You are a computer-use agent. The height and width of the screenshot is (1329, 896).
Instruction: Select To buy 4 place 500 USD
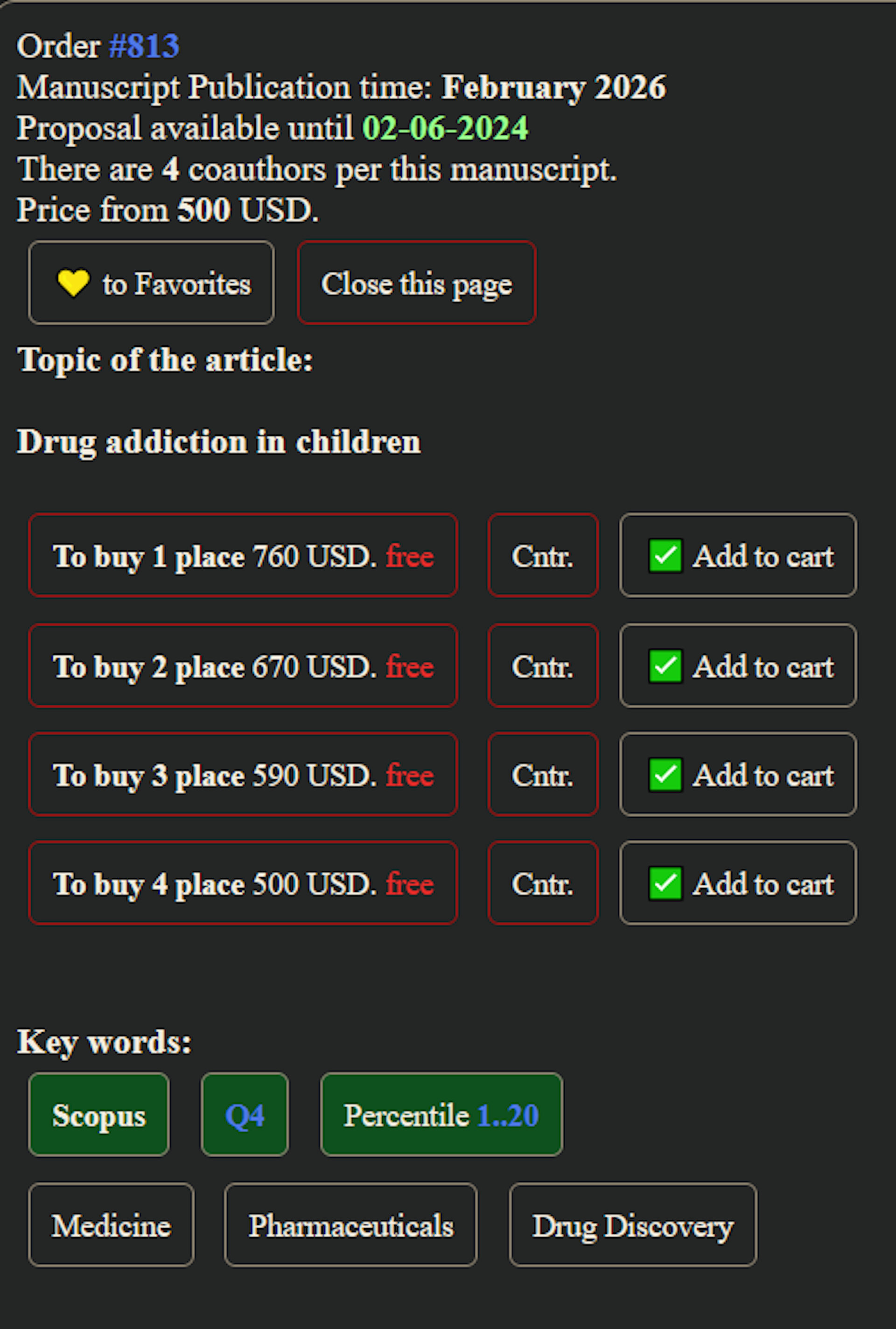coord(243,883)
